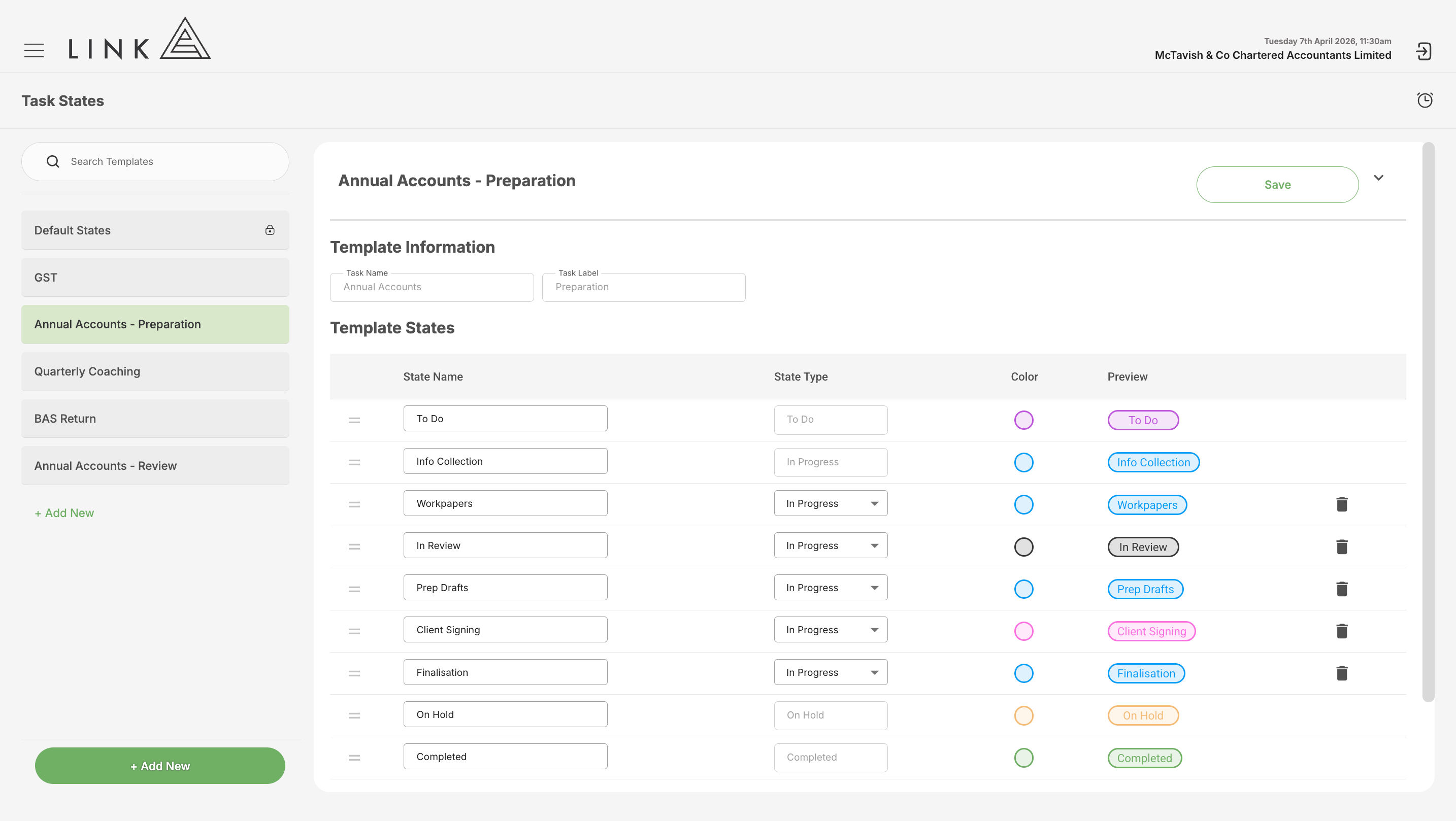This screenshot has height=821, width=1456.
Task: Grab the Finalisation row drag handle
Action: pyautogui.click(x=354, y=673)
